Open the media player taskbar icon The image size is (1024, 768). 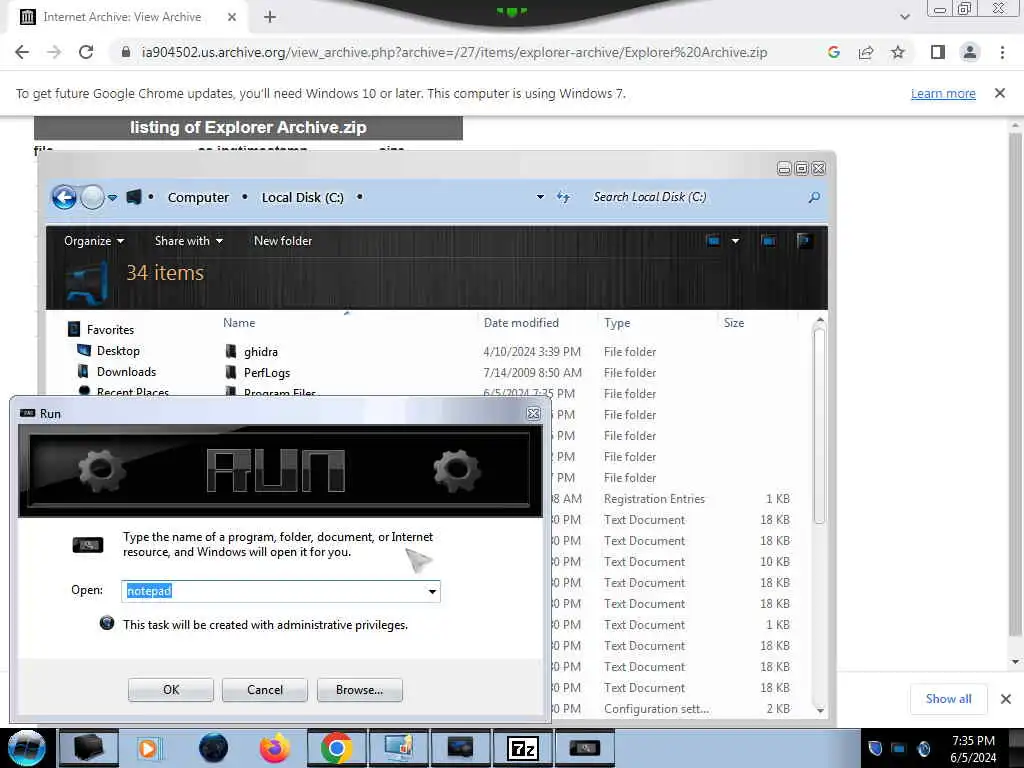[x=150, y=748]
